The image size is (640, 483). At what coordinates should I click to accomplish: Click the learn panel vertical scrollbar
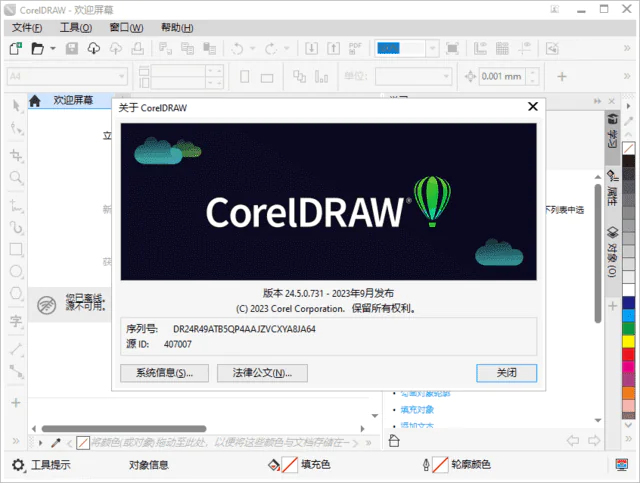tap(598, 253)
